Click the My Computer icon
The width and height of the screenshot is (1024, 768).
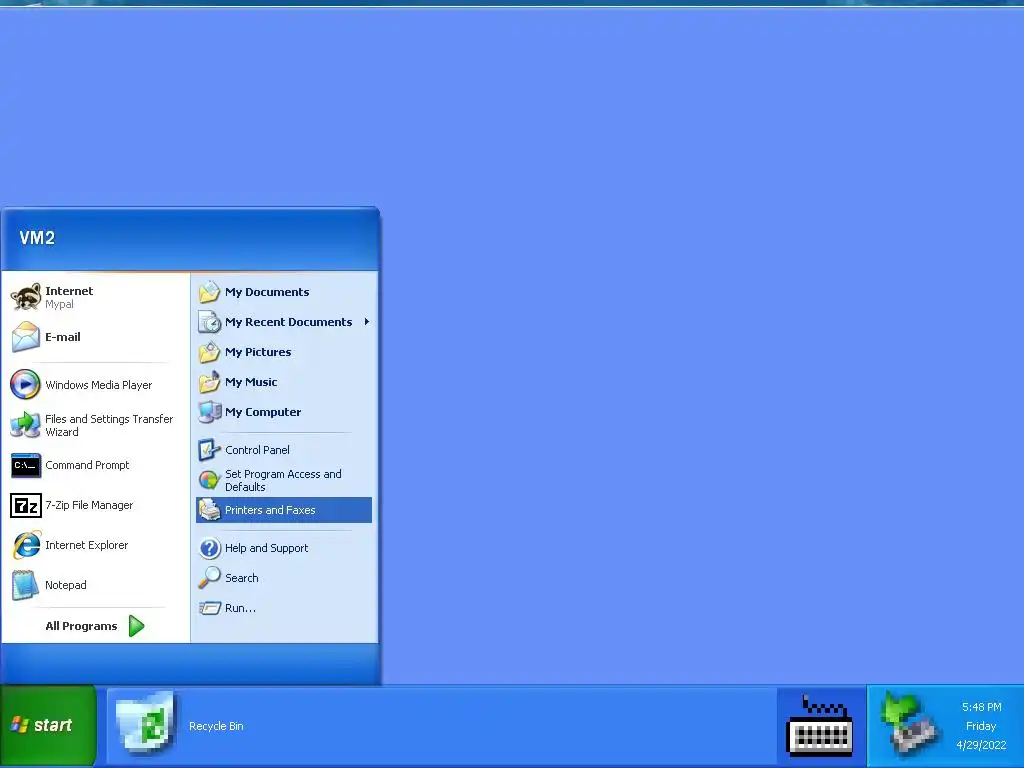[210, 412]
